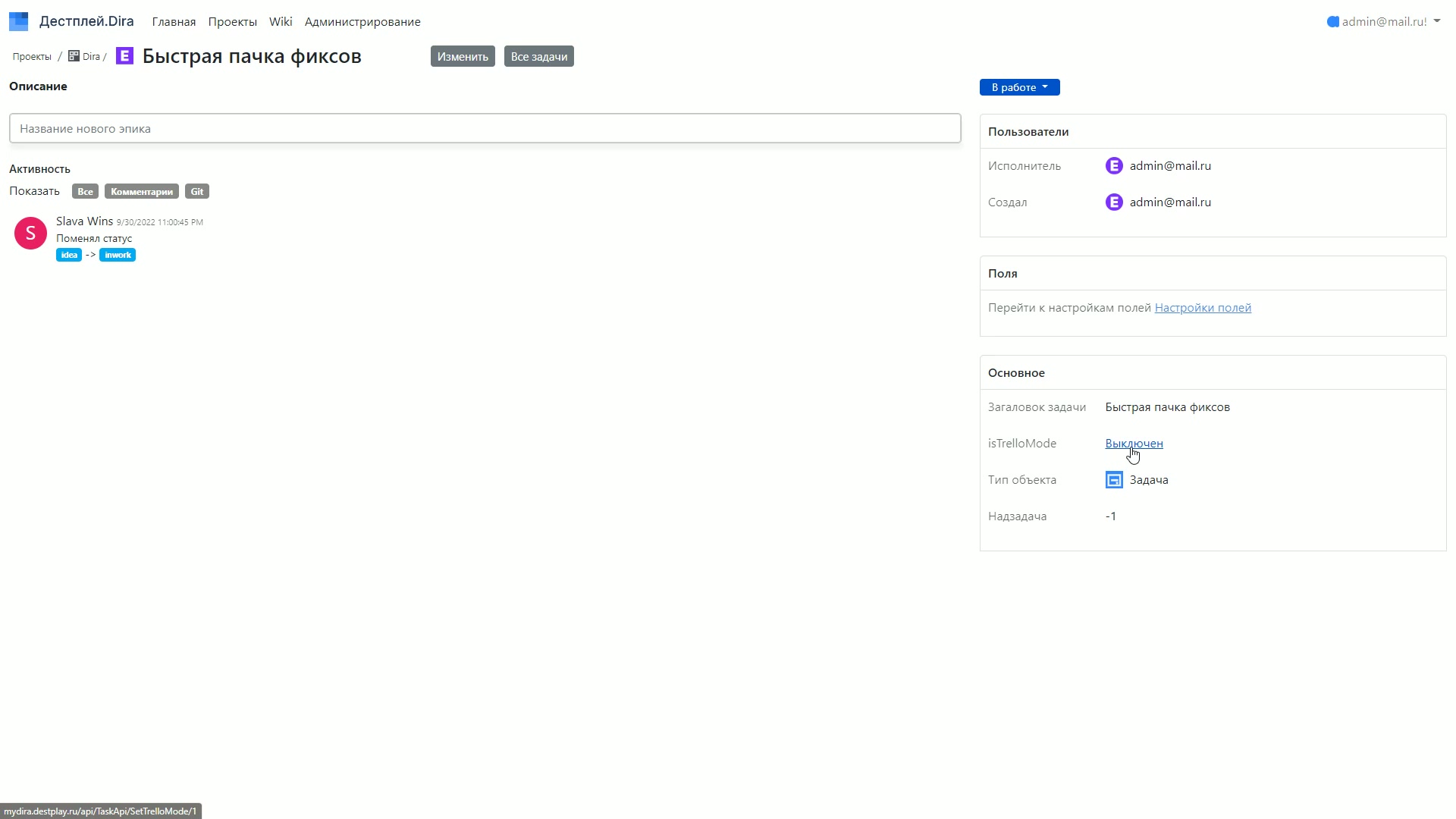Click the Исполнитель avatar icon
The height and width of the screenshot is (819, 1456).
1114,166
